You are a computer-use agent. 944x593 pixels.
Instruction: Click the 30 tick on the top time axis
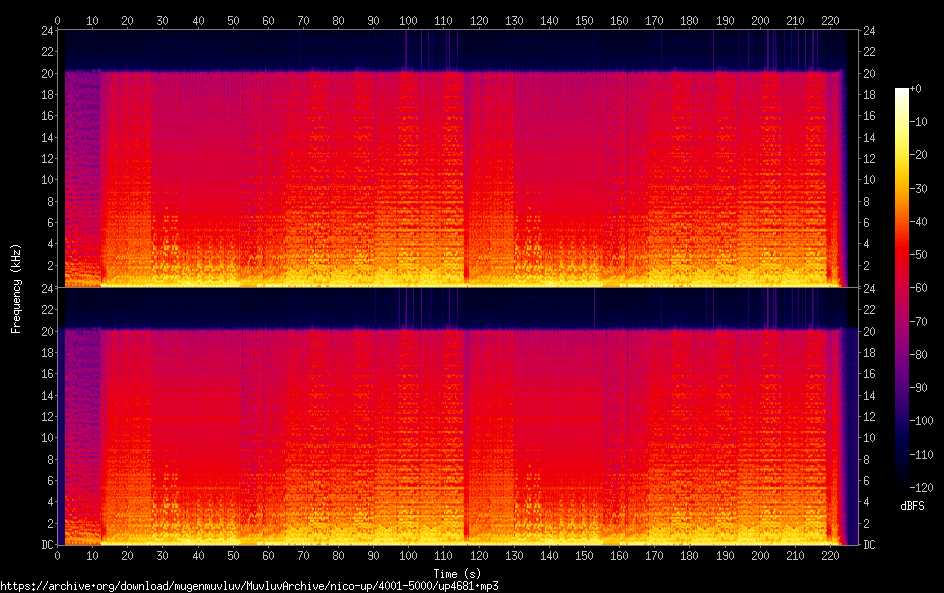163,19
